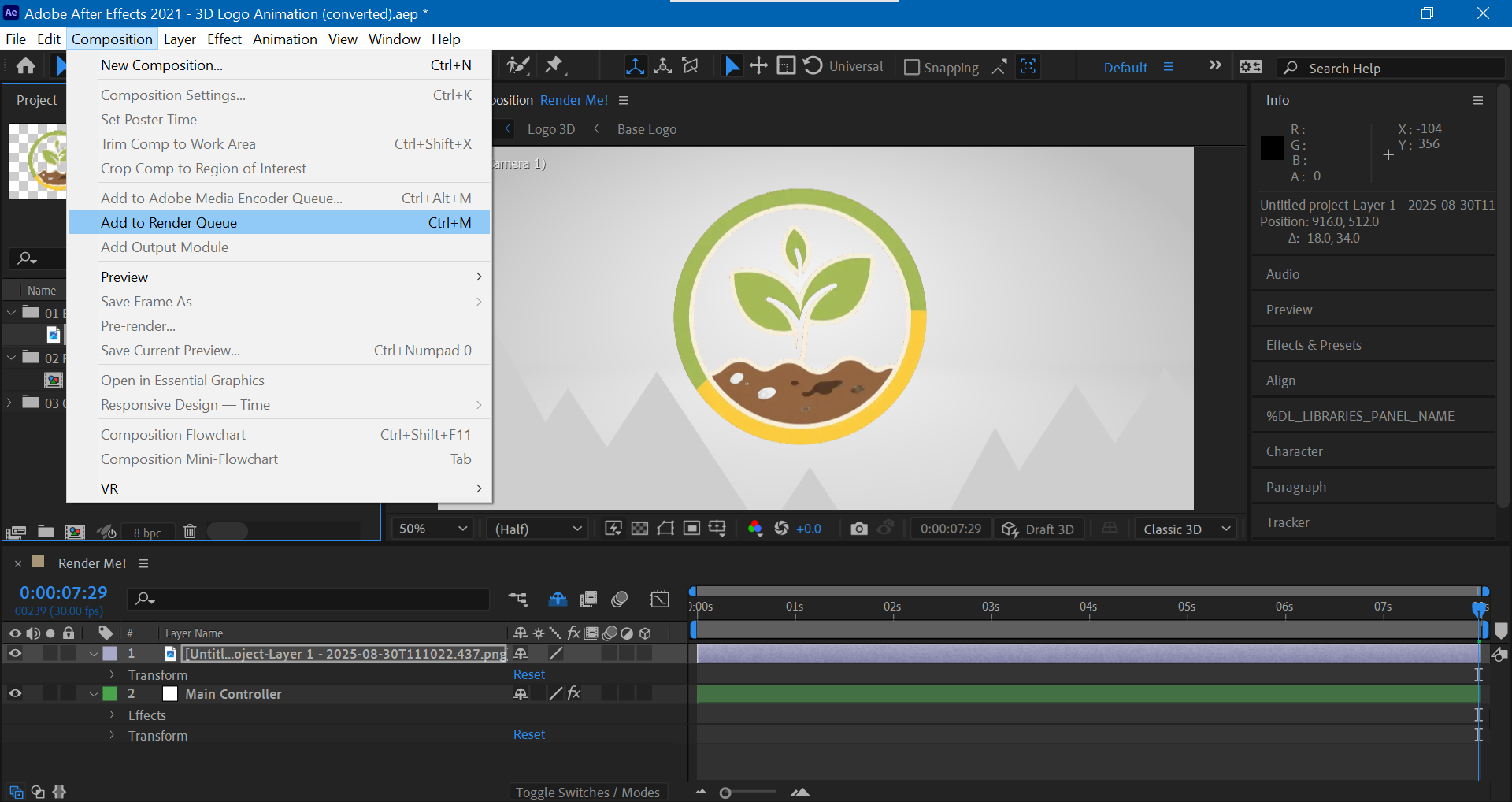1512x802 pixels.
Task: Click the delete trash icon in Project panel
Action: pos(190,532)
